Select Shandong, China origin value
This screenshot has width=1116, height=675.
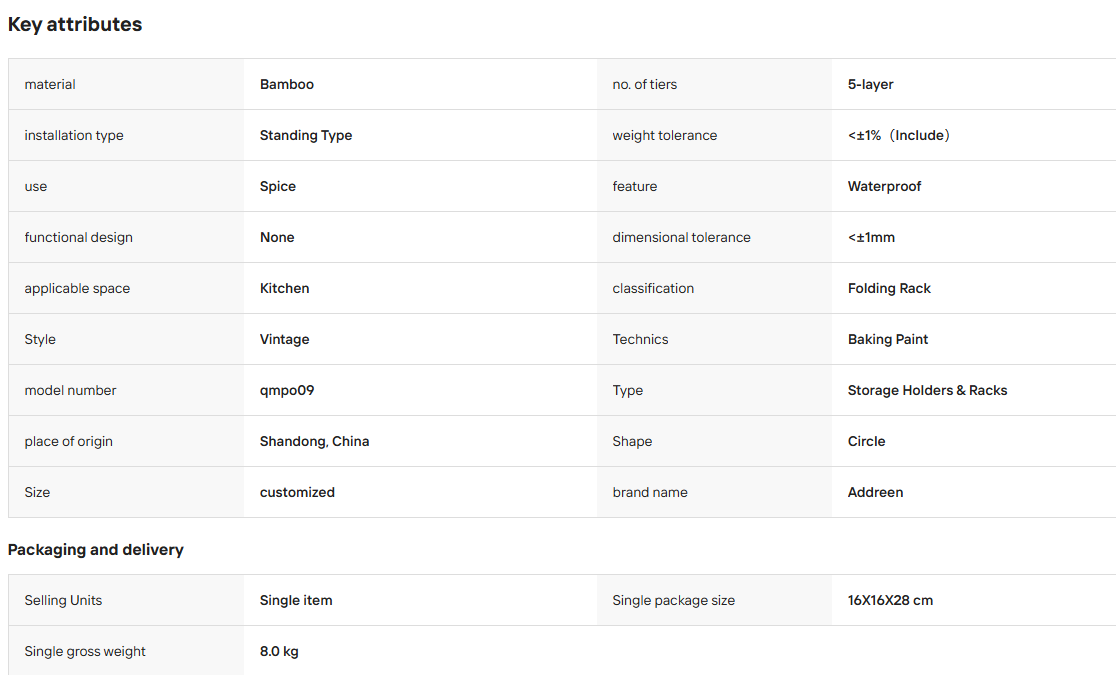(x=315, y=441)
